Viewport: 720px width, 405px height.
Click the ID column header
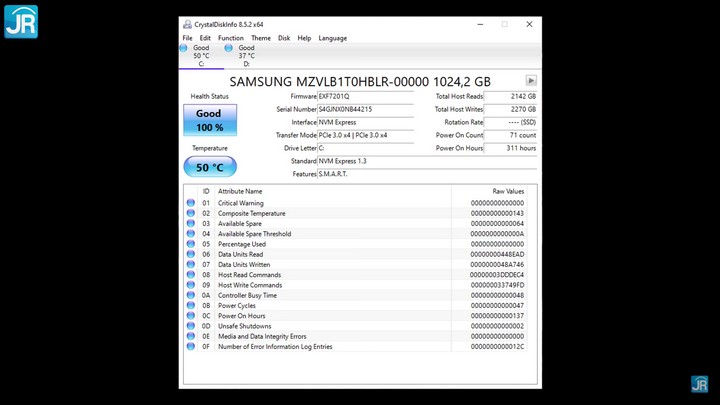[x=206, y=191]
